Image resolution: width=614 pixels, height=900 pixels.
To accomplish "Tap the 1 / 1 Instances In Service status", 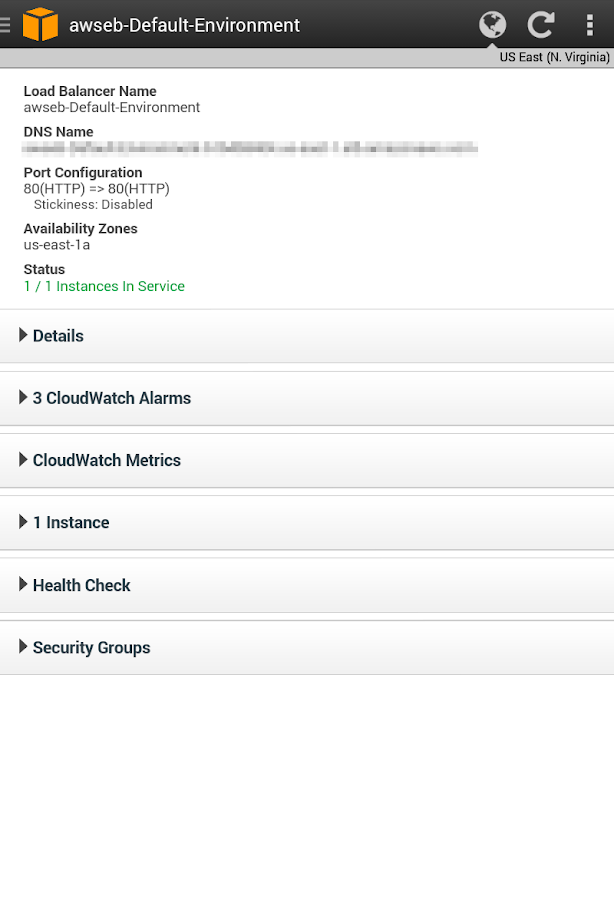I will [104, 286].
